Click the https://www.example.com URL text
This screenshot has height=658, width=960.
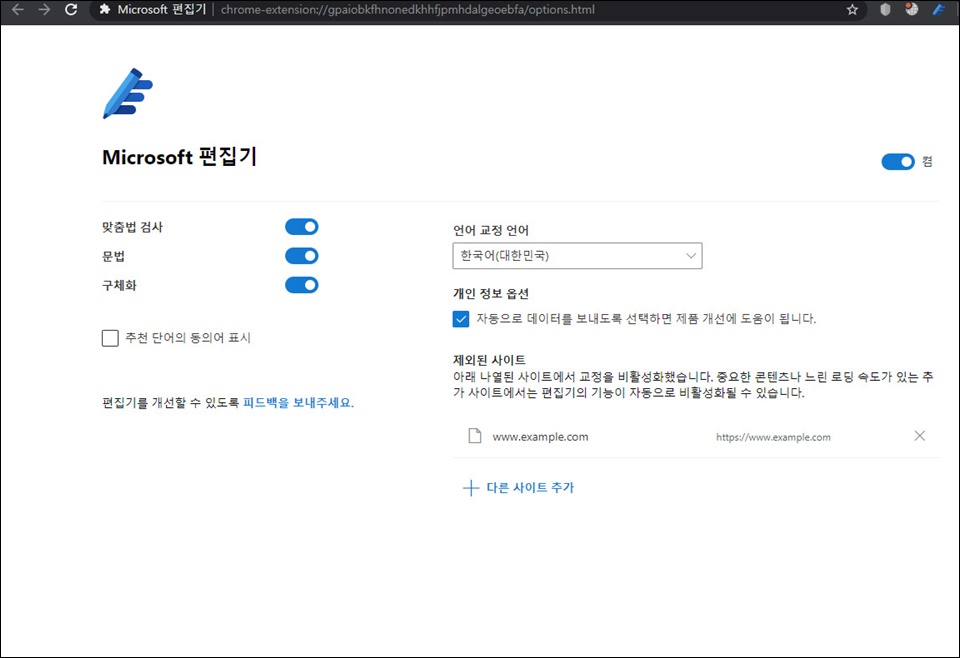(773, 437)
